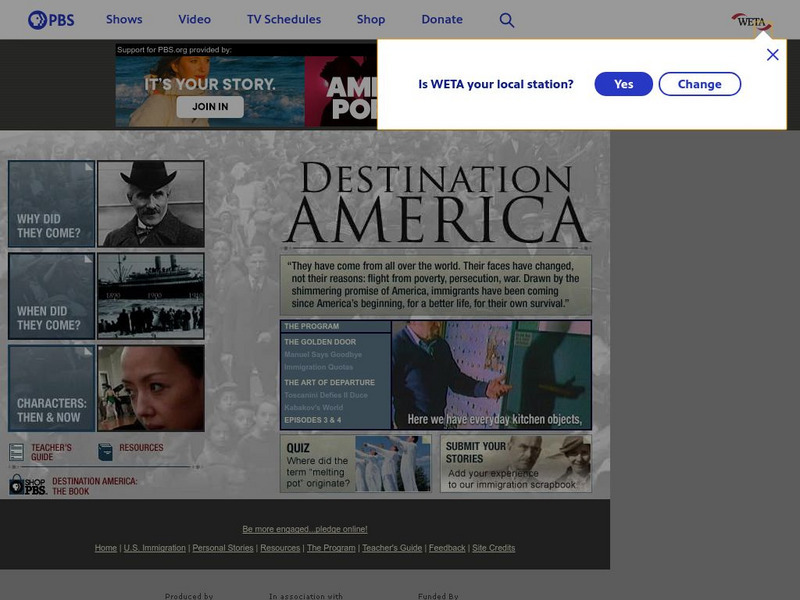Follow the Manuel Says Goodbye link
The width and height of the screenshot is (800, 600).
coord(323,355)
